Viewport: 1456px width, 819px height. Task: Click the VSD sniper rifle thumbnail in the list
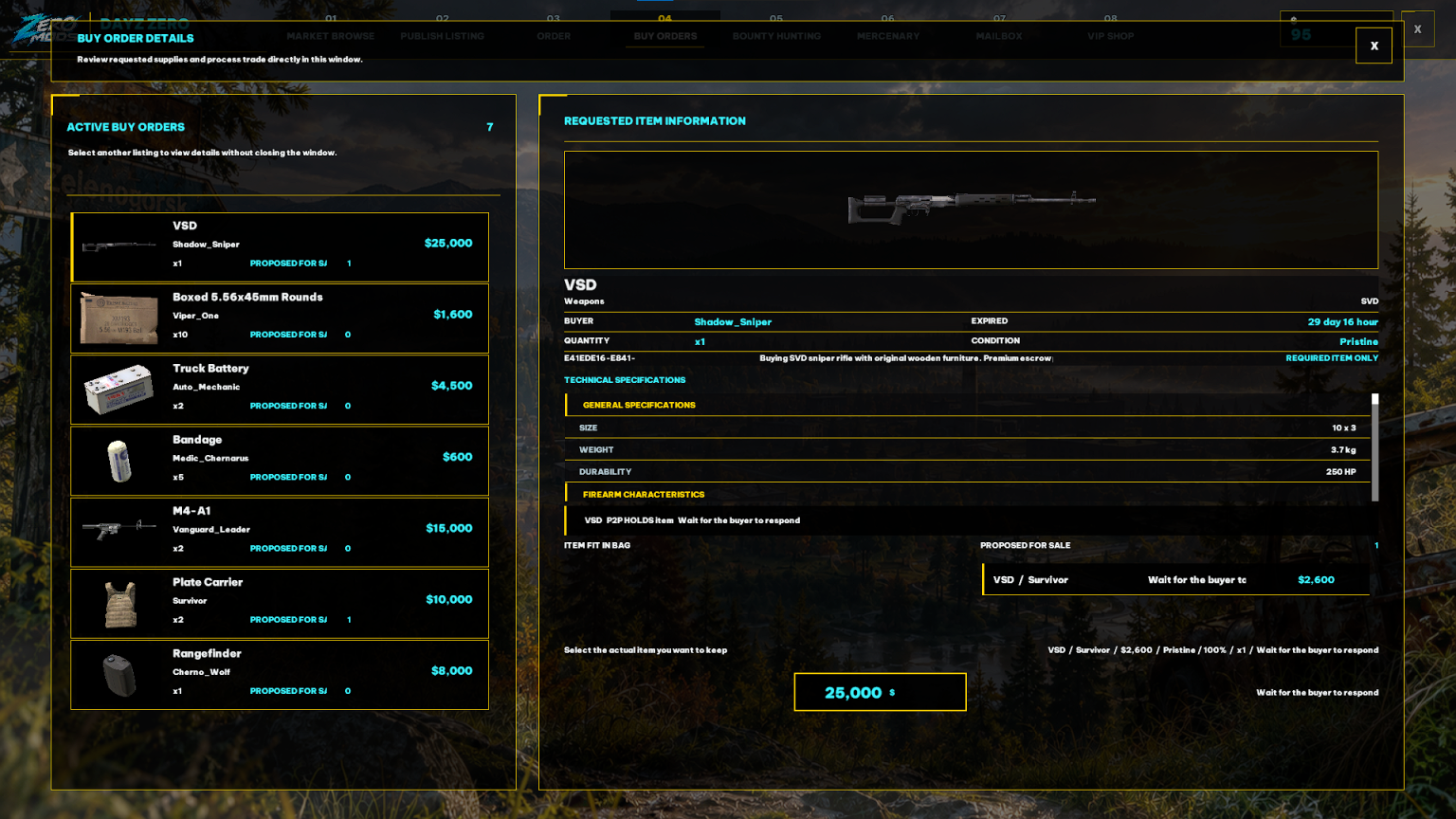[119, 246]
